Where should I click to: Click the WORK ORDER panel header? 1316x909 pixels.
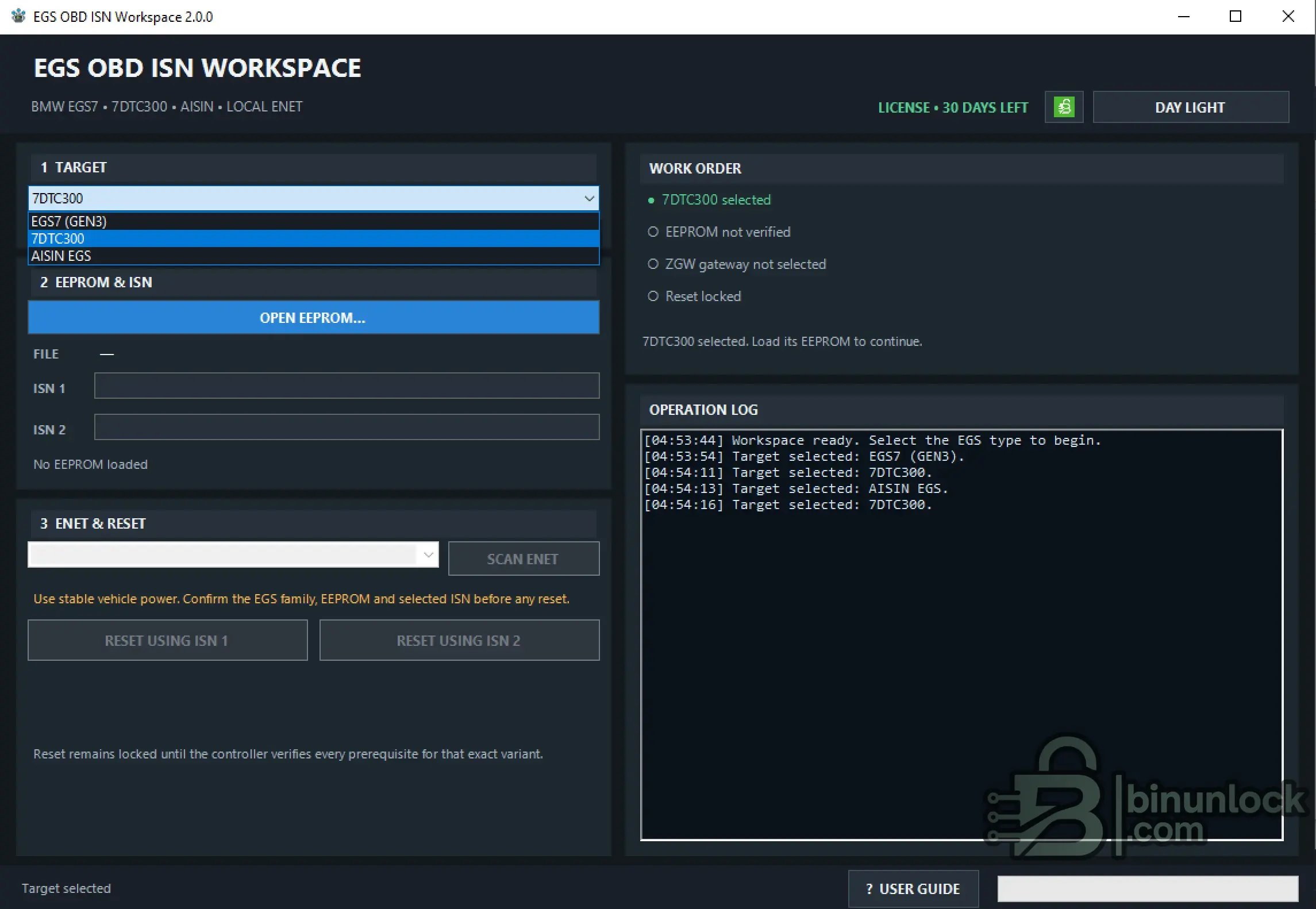click(961, 169)
